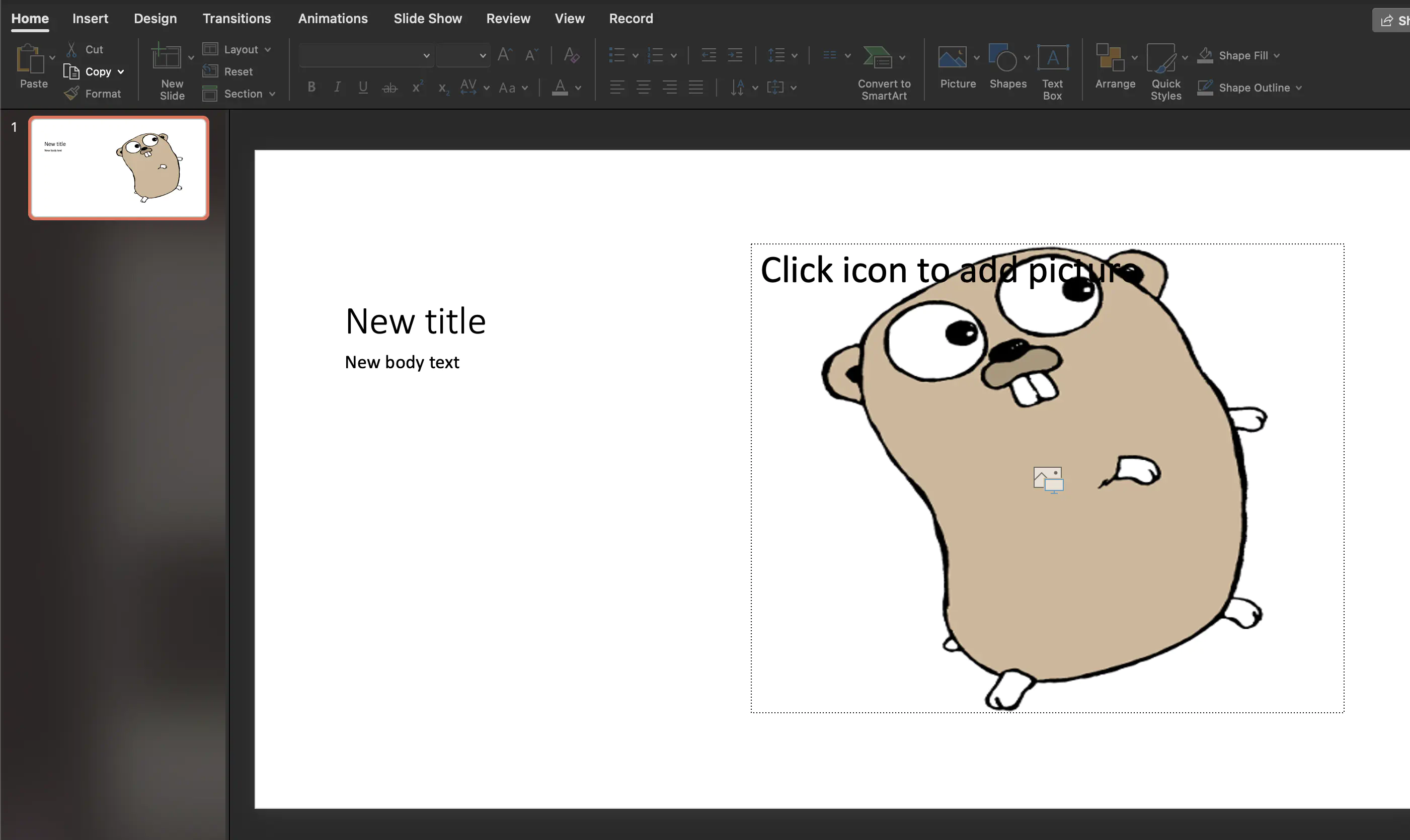Toggle italic text style

coord(338,88)
